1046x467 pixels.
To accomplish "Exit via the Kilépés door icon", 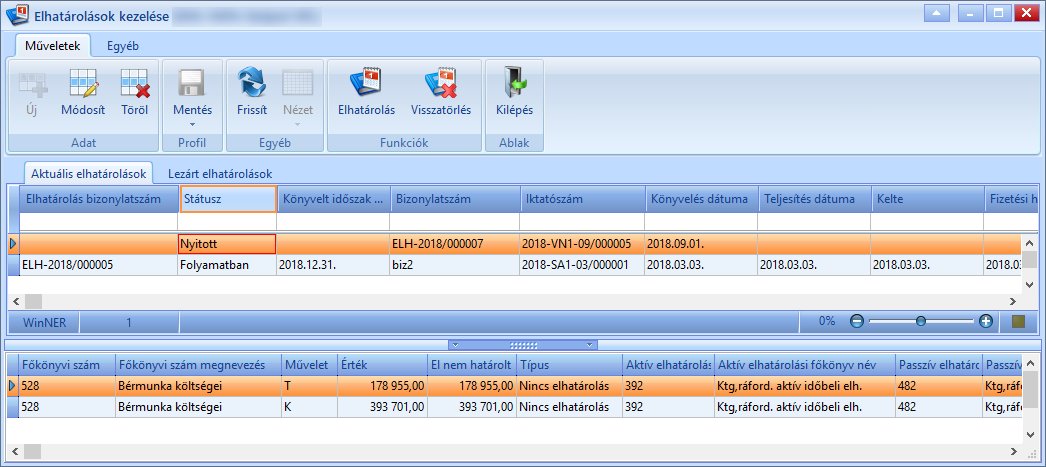I will pyautogui.click(x=514, y=83).
